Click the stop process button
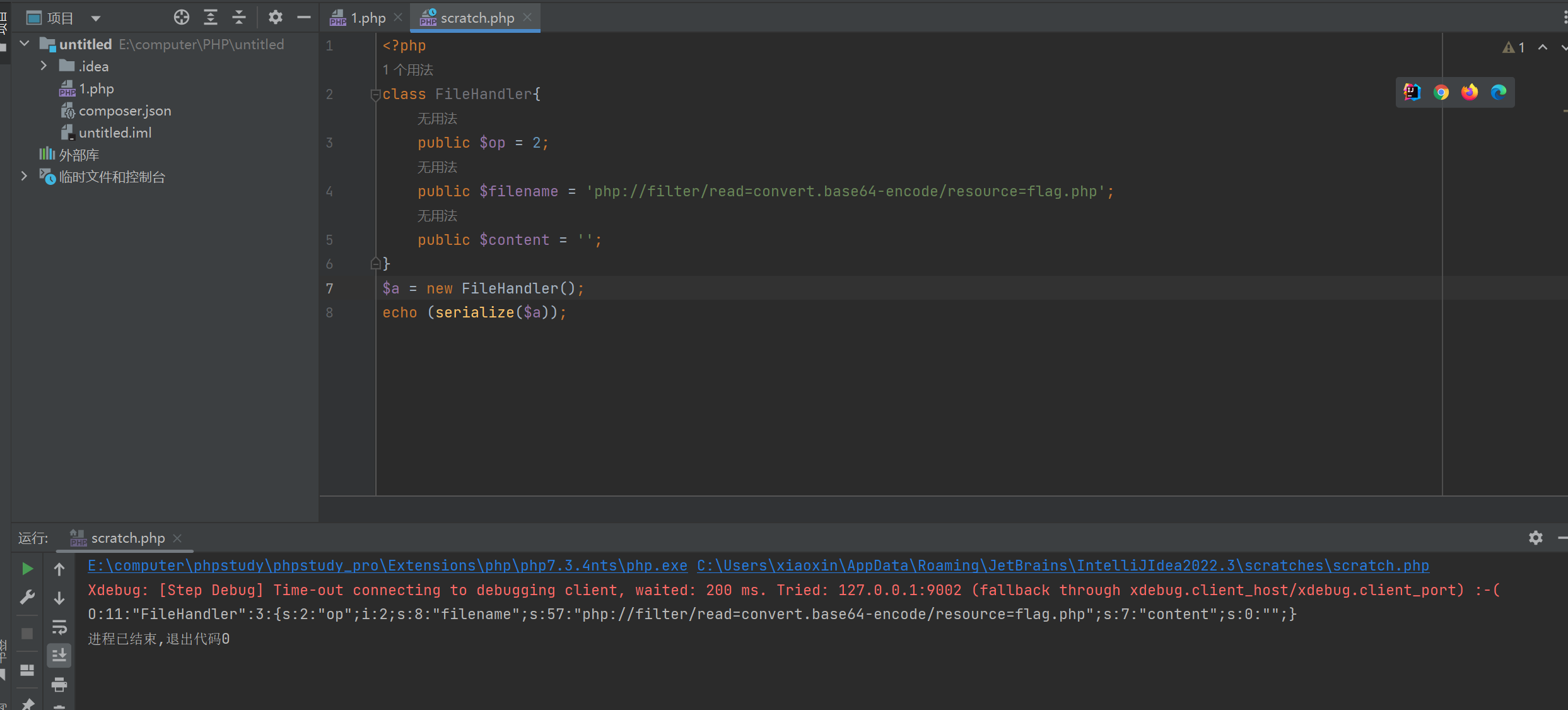This screenshot has width=1568, height=710. [27, 633]
